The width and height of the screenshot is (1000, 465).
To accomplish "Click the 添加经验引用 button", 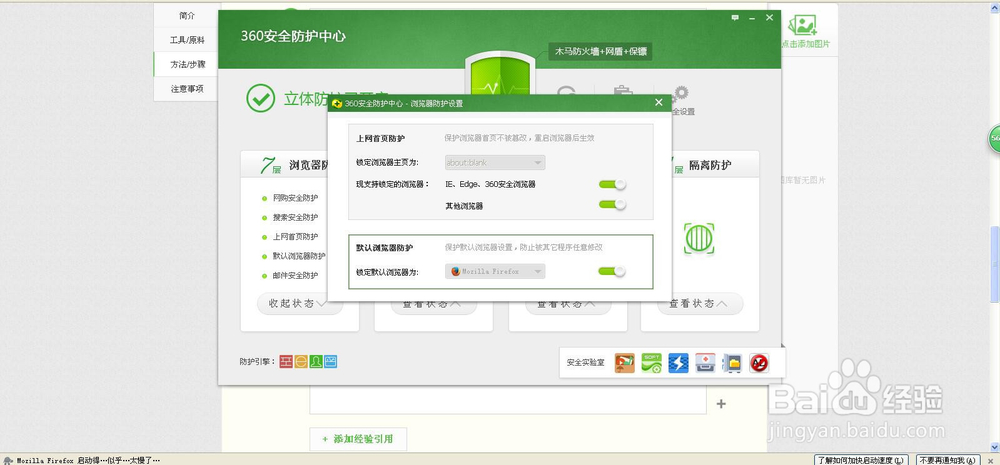I will click(358, 439).
